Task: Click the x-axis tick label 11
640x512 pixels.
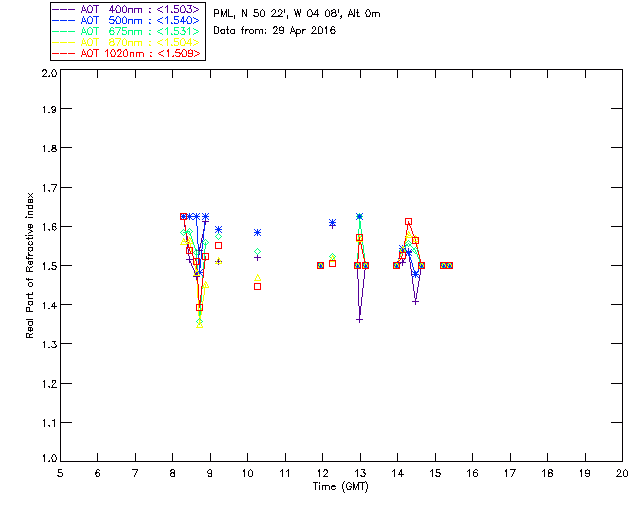Action: click(285, 474)
